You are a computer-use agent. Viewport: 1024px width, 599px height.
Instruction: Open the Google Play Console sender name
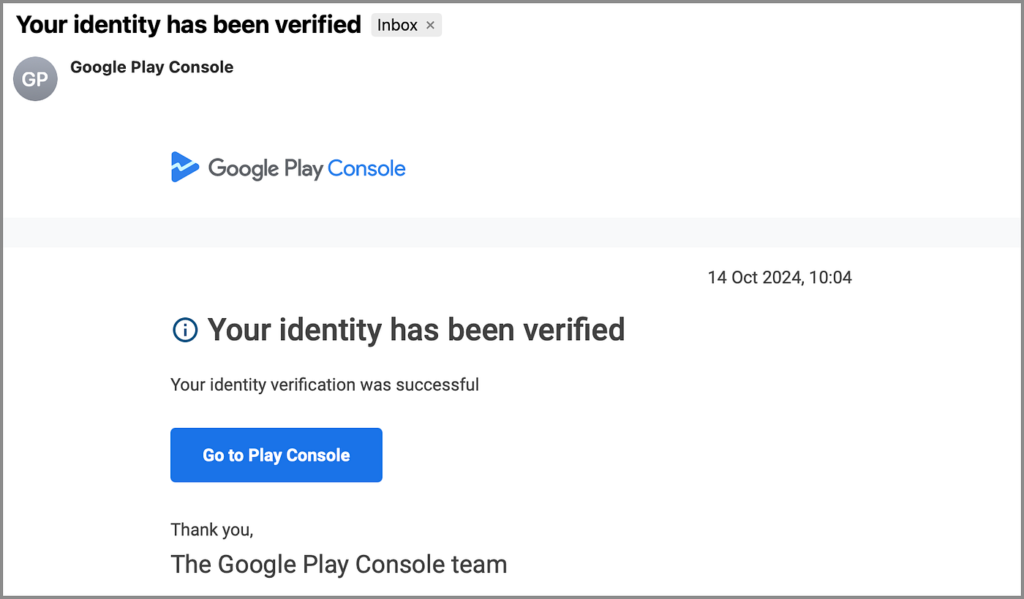[x=151, y=66]
